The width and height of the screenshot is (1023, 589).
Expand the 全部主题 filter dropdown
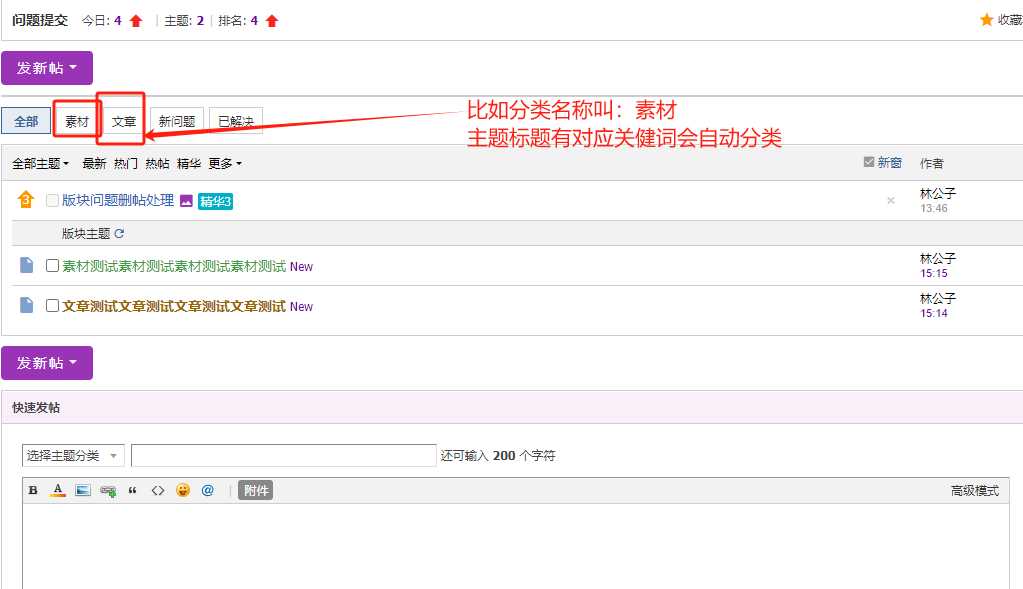(x=40, y=164)
